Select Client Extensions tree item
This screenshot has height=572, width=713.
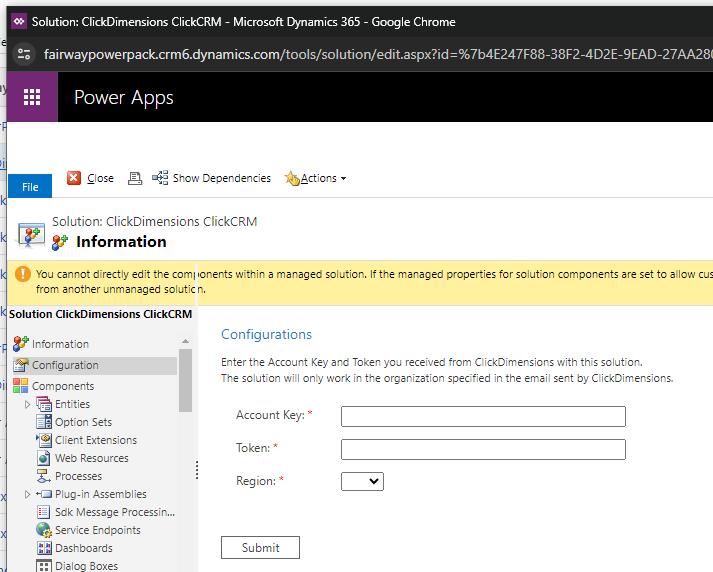click(96, 440)
